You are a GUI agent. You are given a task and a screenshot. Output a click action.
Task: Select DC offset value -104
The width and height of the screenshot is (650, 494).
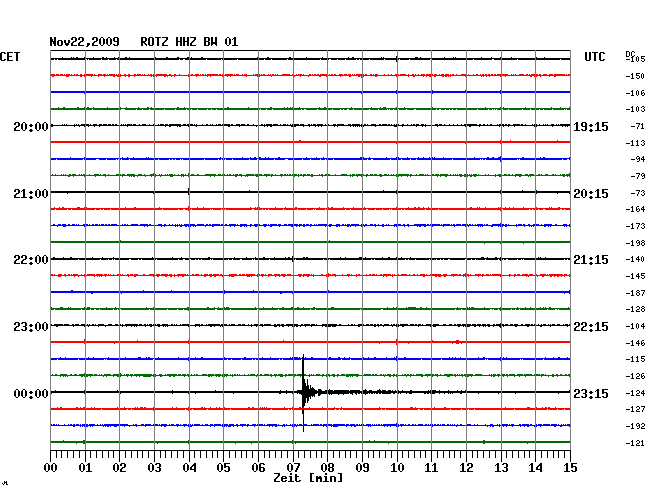coord(635,326)
